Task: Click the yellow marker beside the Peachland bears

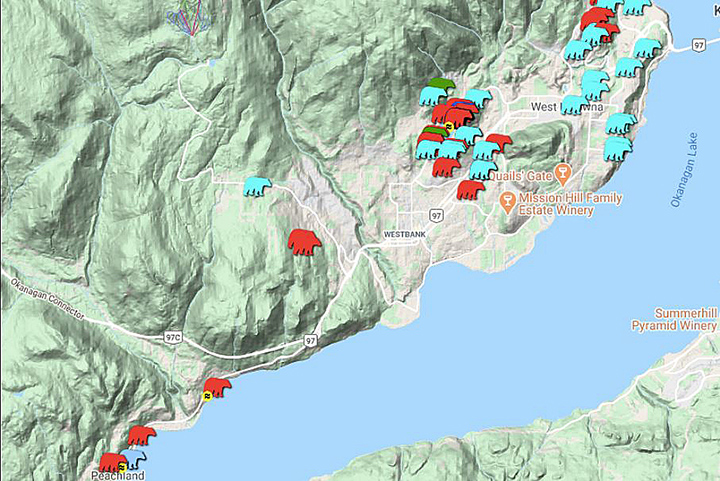Action: click(122, 466)
